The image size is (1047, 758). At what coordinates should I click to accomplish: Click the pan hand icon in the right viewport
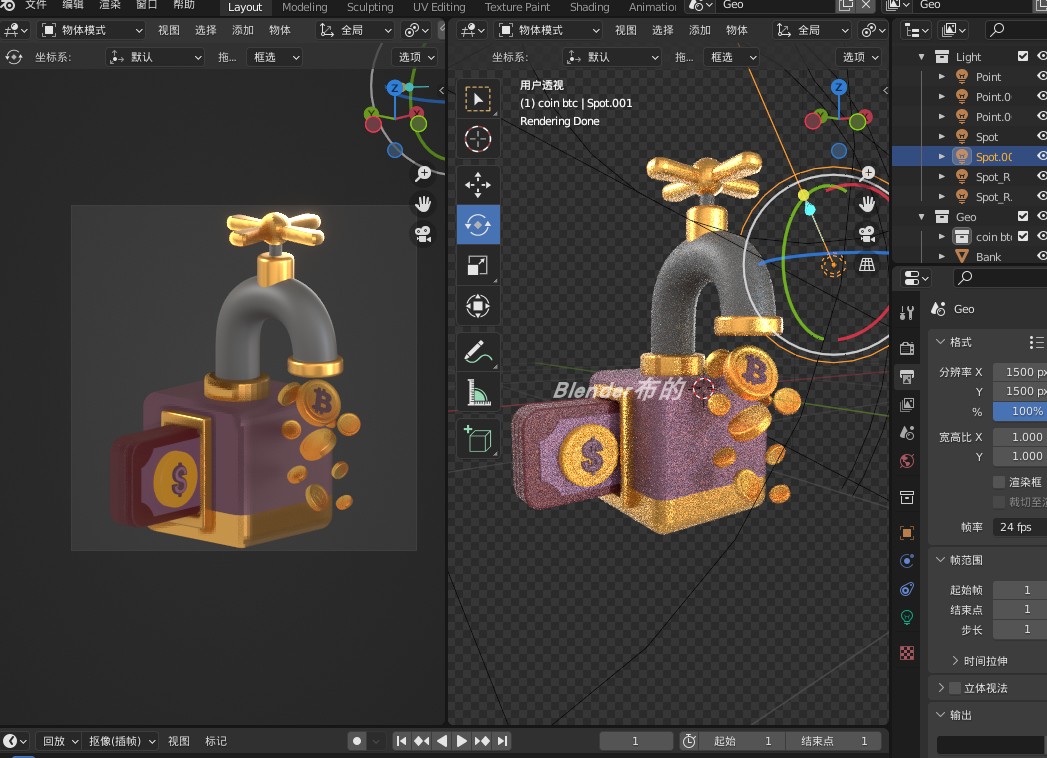pyautogui.click(x=867, y=204)
